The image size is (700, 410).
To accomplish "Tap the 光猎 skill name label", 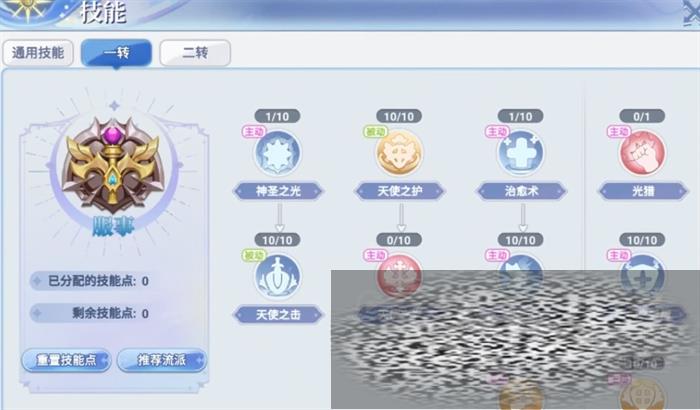I will [643, 192].
